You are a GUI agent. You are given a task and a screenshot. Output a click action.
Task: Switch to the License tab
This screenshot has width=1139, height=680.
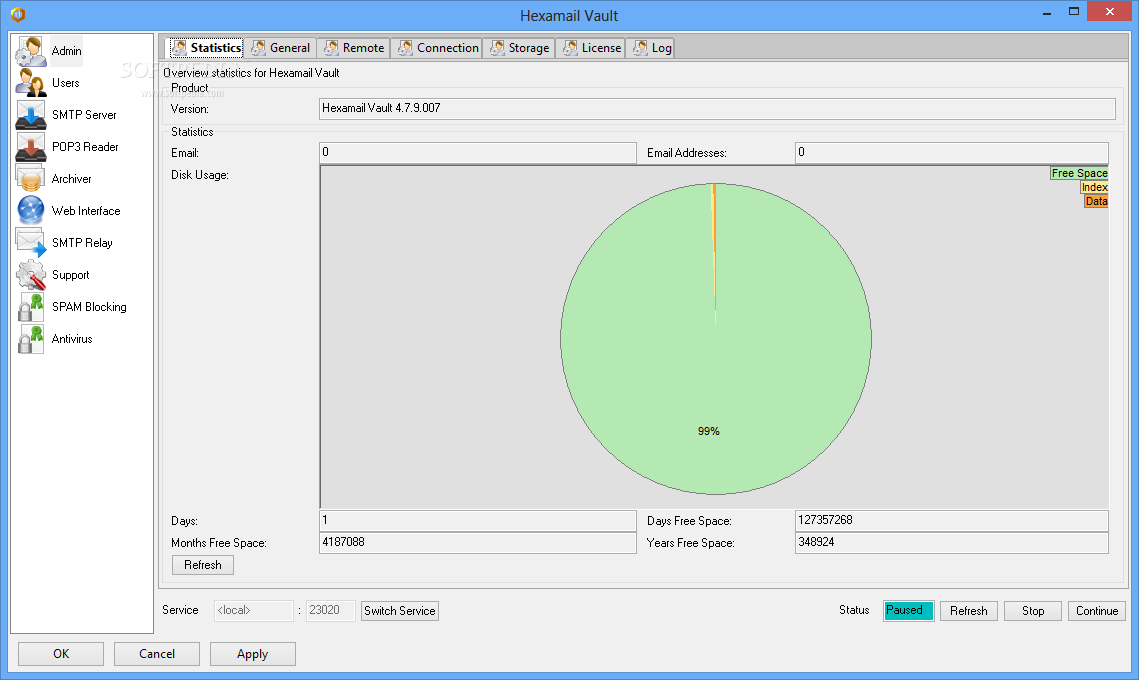coord(591,48)
